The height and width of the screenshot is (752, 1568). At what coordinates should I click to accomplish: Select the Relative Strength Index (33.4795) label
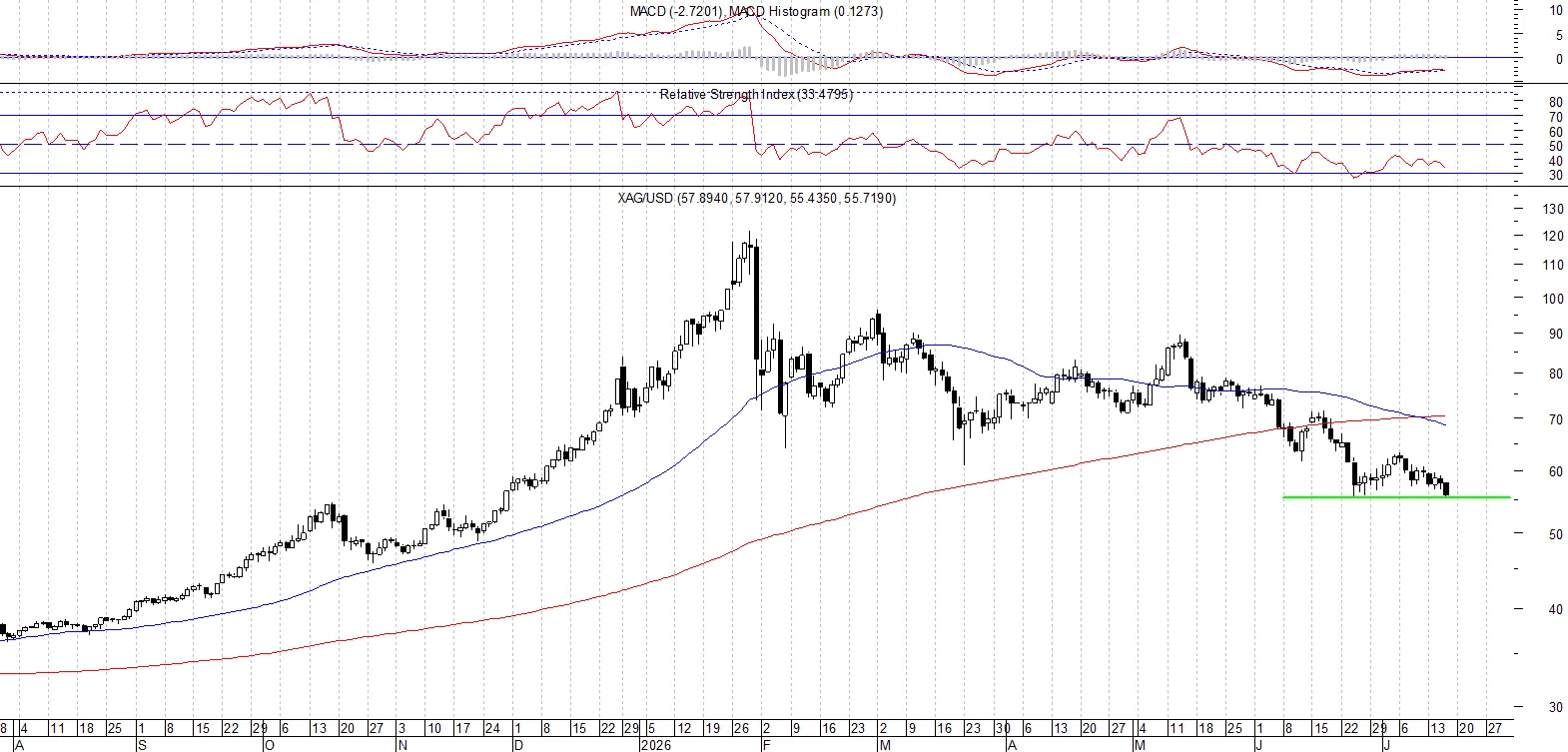756,94
